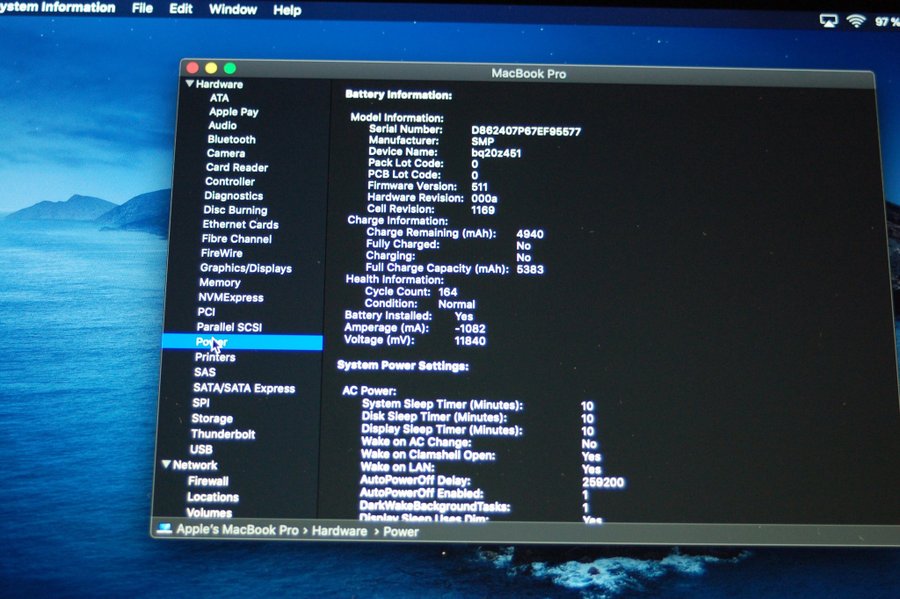This screenshot has height=599, width=900.
Task: Select Graphics/Displays in the sidebar
Action: pos(246,268)
